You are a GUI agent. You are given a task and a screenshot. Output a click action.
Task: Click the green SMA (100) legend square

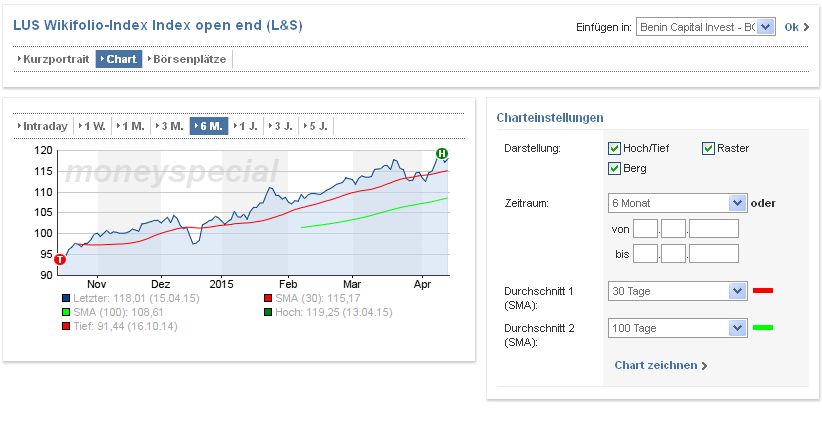[65, 312]
